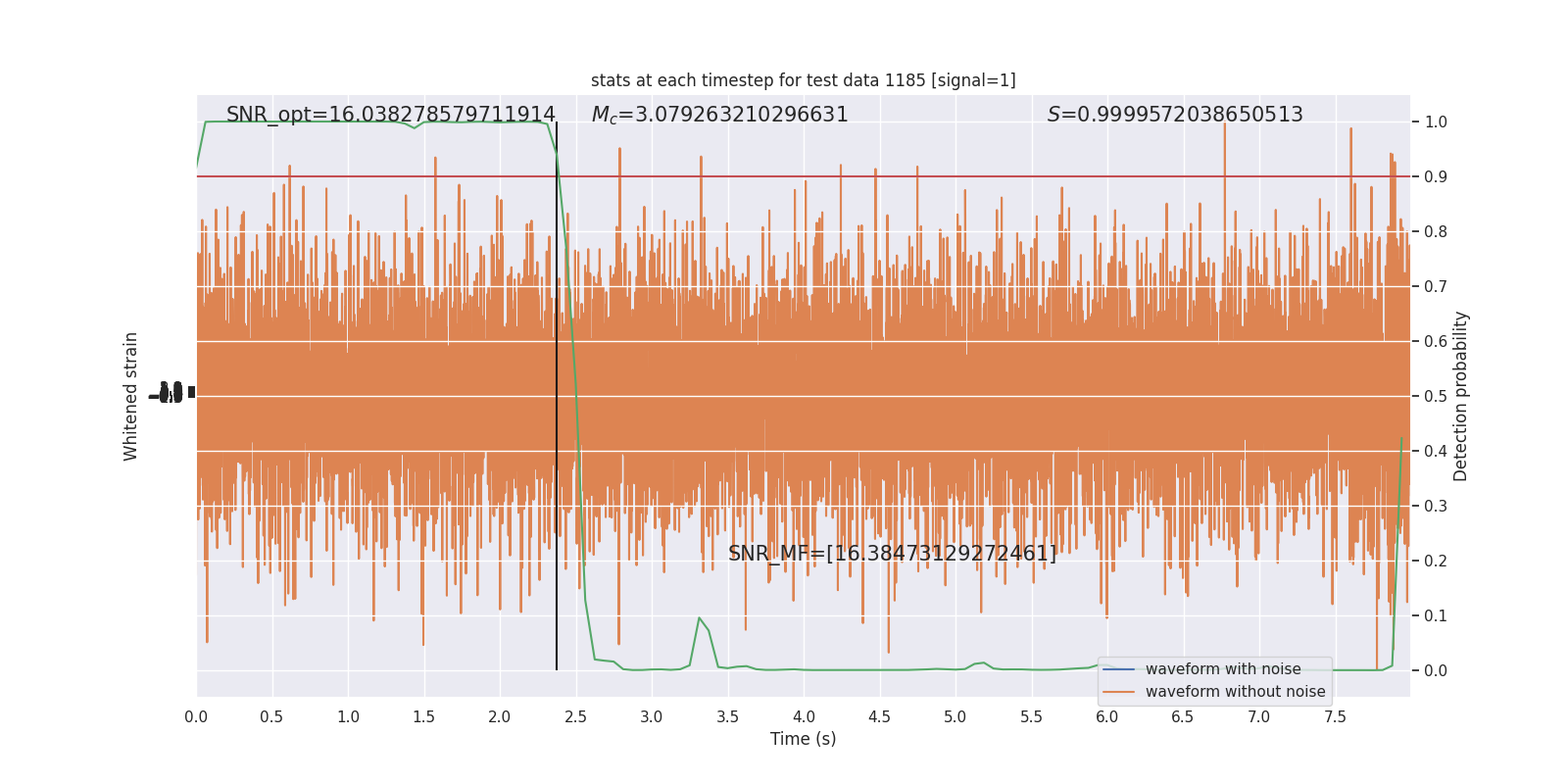
Task: Click the 'Time (s)' x-axis label
Action: [x=803, y=739]
